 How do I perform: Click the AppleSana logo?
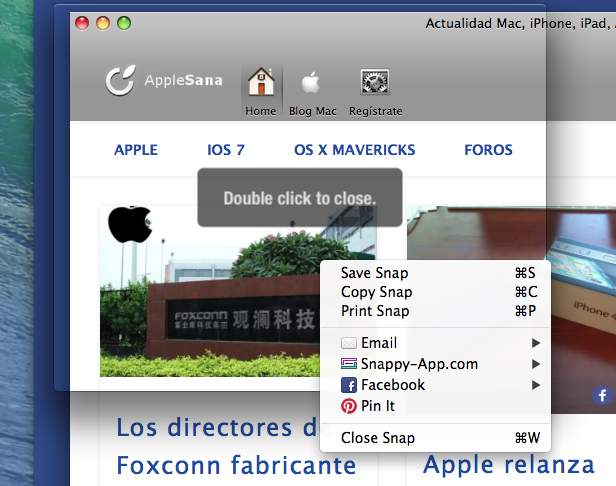point(164,80)
